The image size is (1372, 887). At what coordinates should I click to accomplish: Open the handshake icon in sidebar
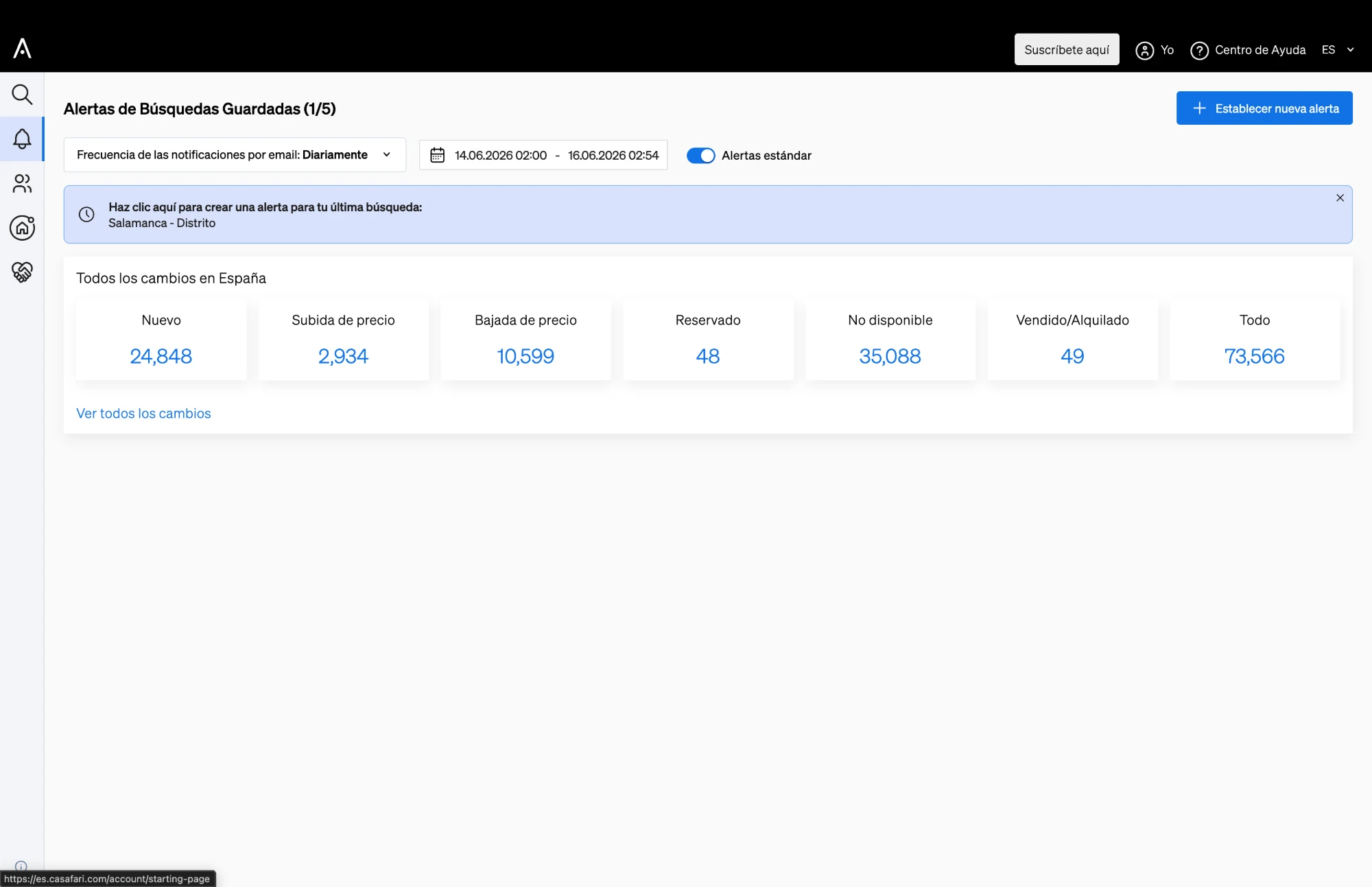click(x=22, y=272)
